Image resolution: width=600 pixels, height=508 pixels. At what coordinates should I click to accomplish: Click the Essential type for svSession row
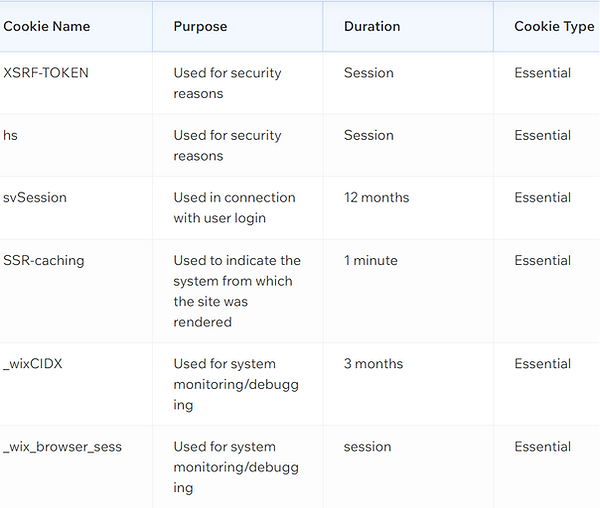click(x=543, y=197)
